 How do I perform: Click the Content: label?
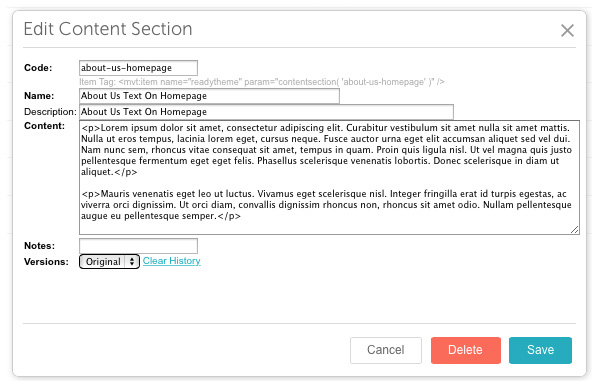[44, 126]
